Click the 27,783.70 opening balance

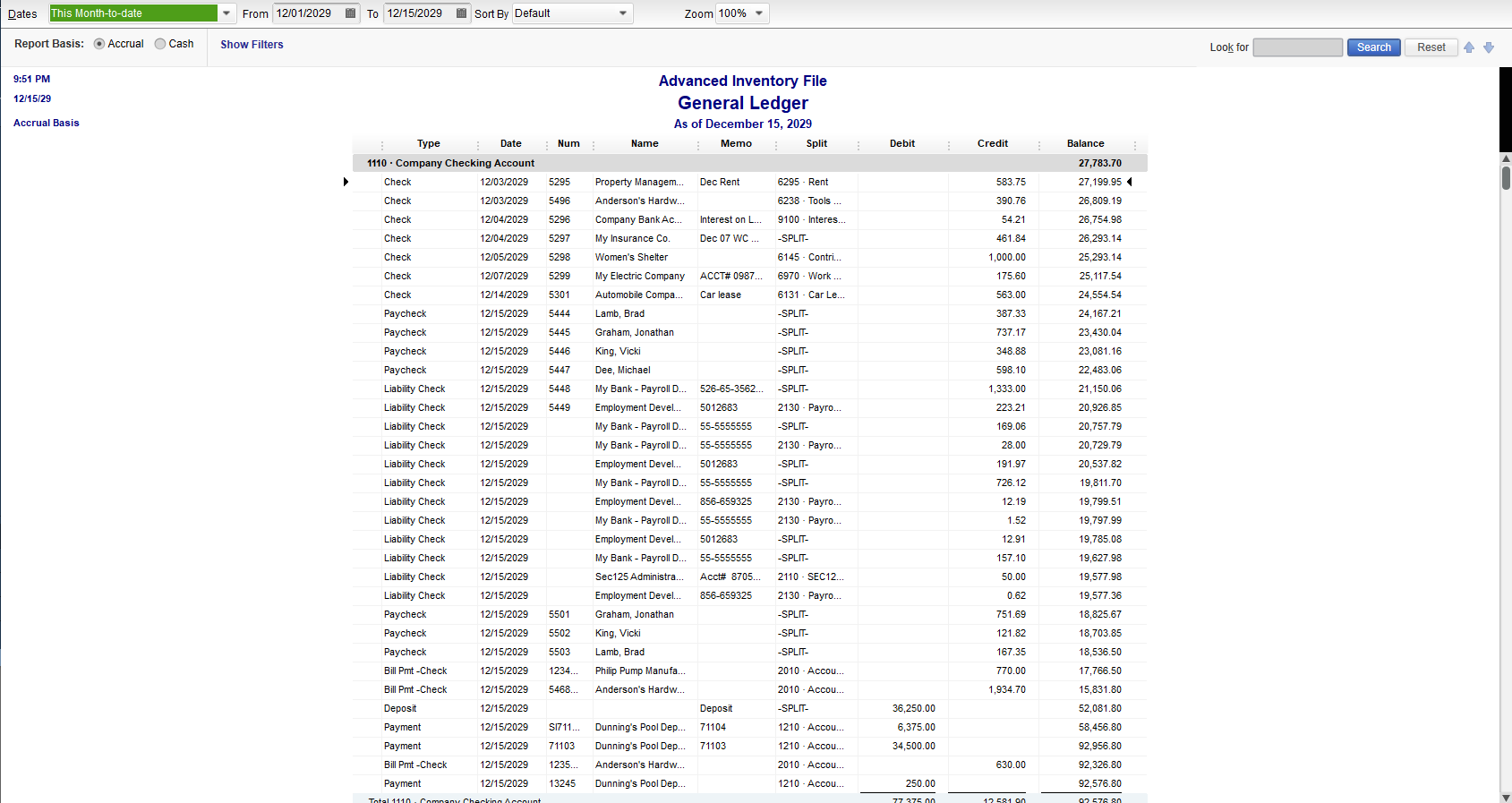(x=1099, y=163)
